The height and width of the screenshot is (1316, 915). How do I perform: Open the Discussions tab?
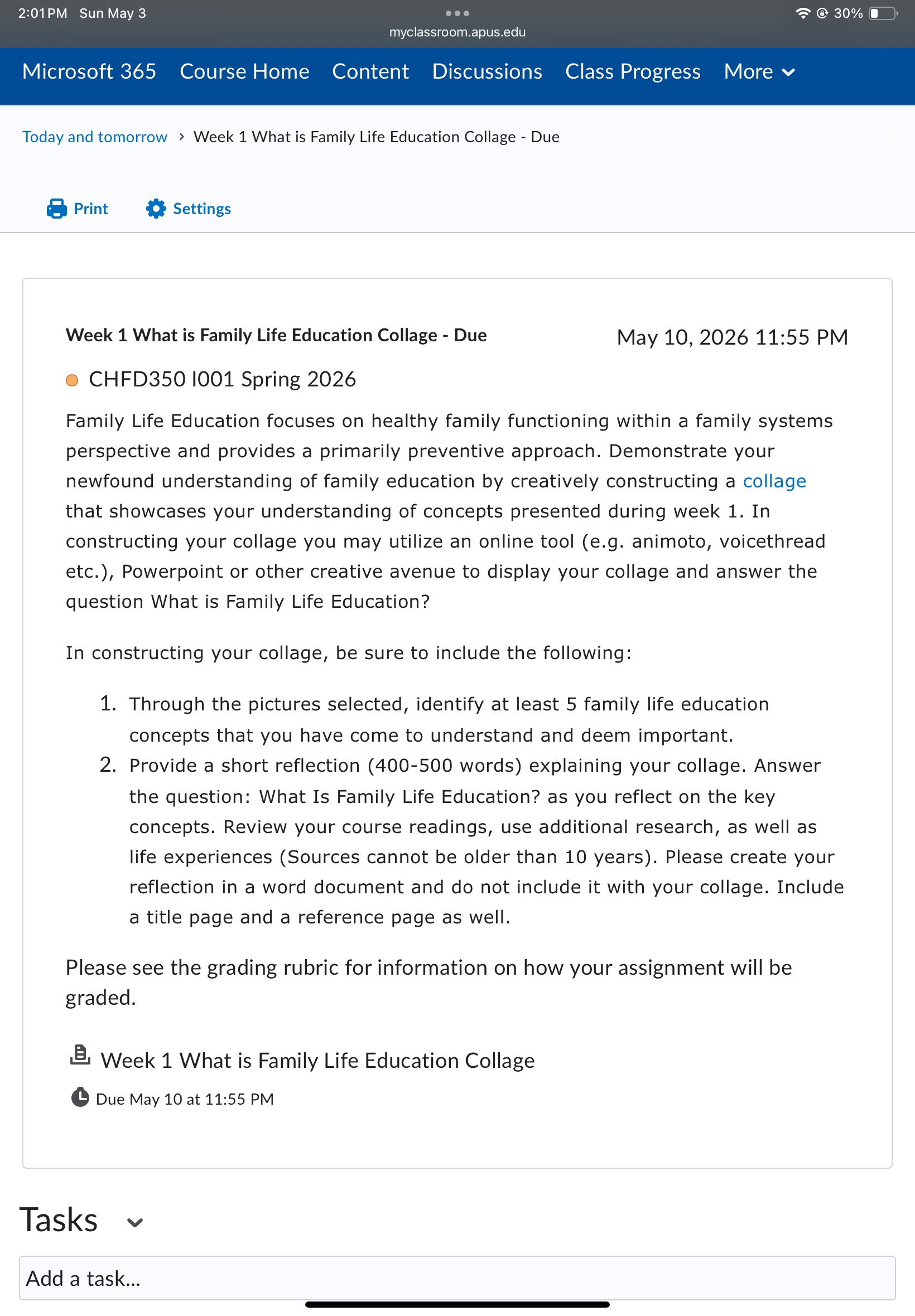pos(487,71)
